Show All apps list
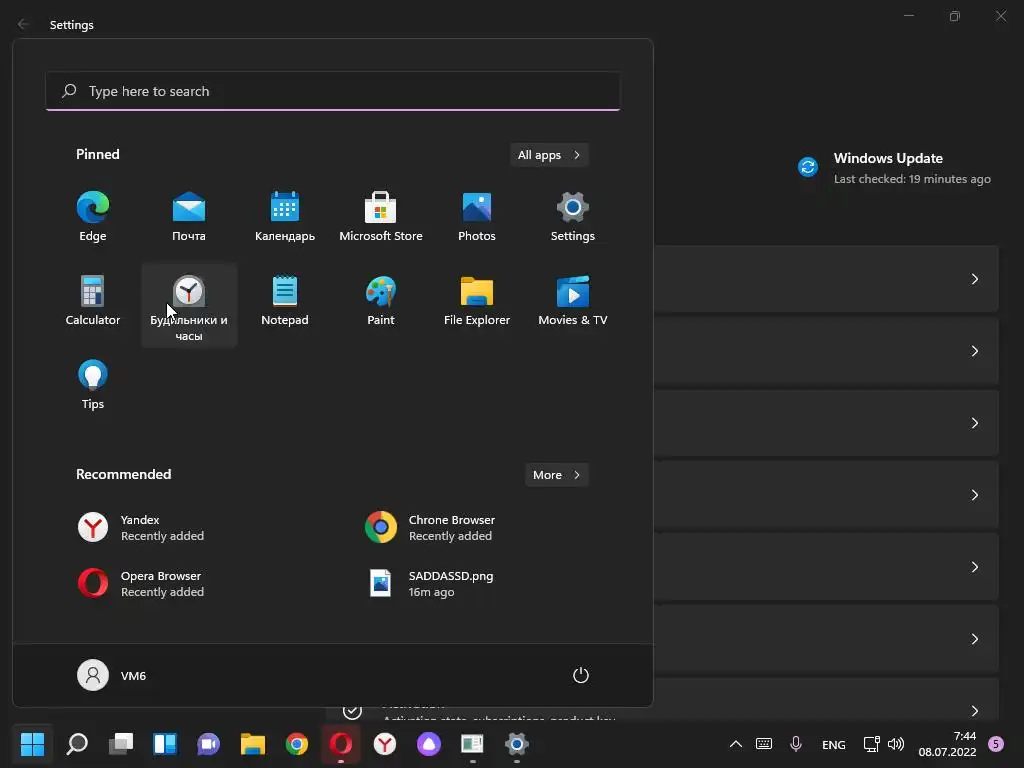Screen dimensions: 1024x768 tap(549, 155)
